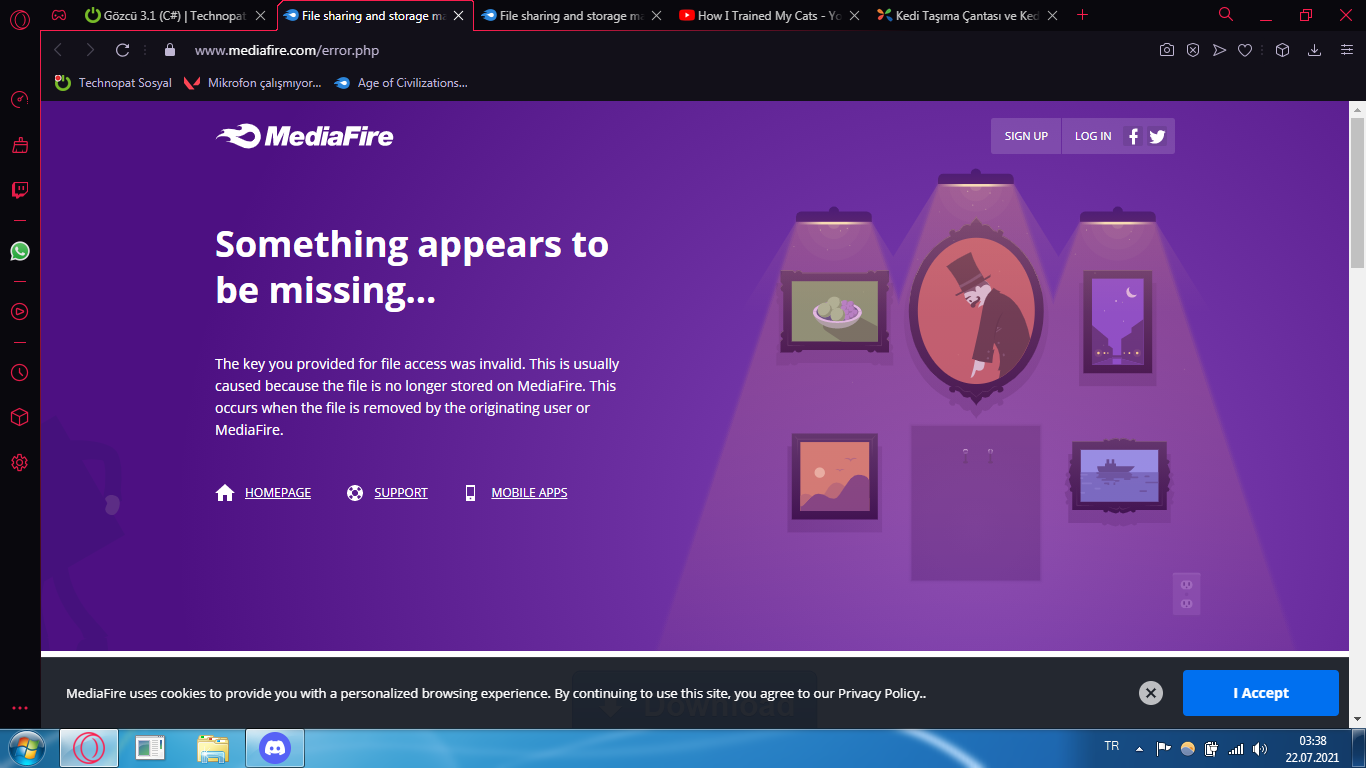1366x768 pixels.
Task: Open the GX Corner gamepad icon
Action: [59, 15]
